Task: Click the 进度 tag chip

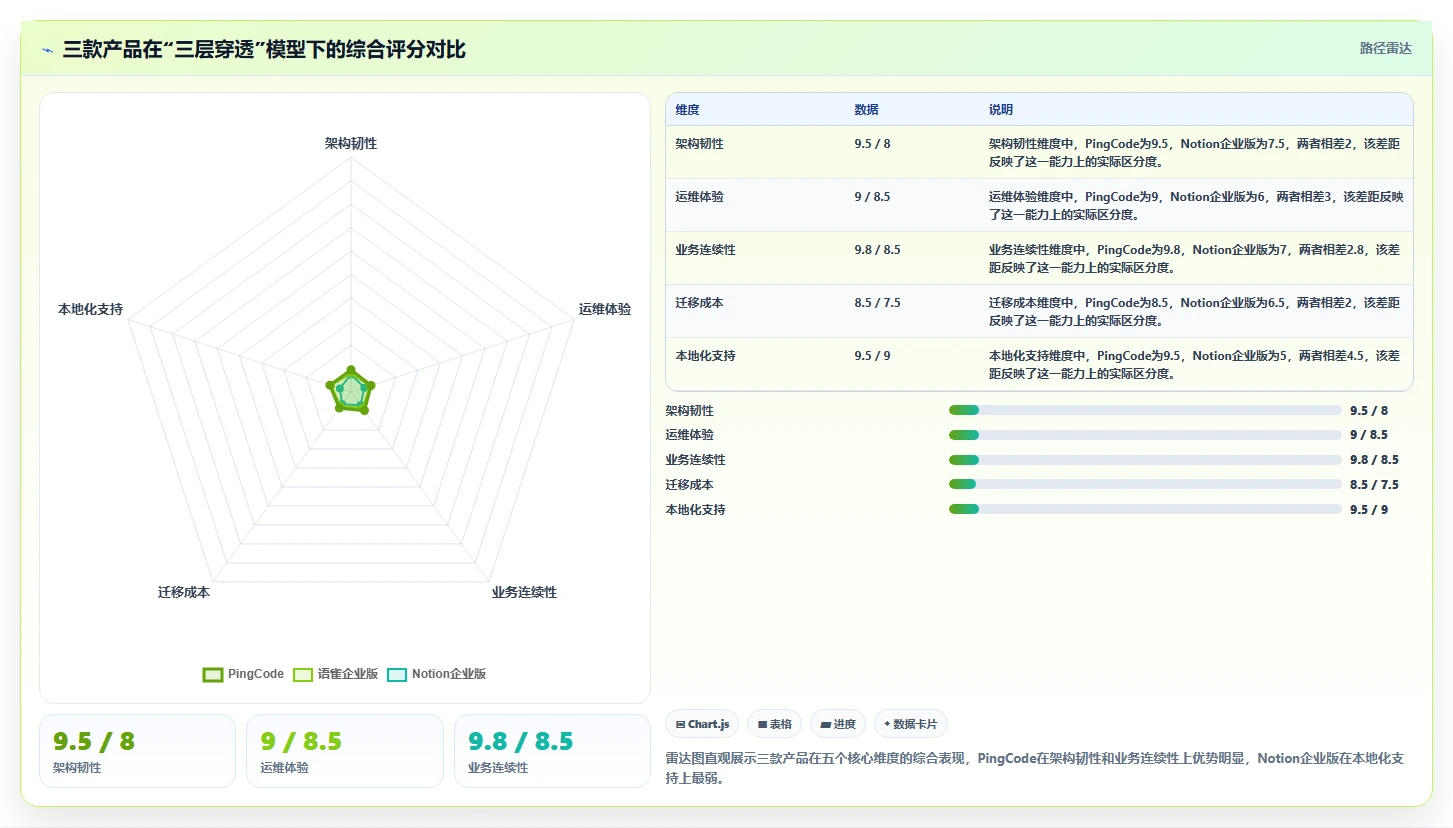Action: click(x=838, y=724)
